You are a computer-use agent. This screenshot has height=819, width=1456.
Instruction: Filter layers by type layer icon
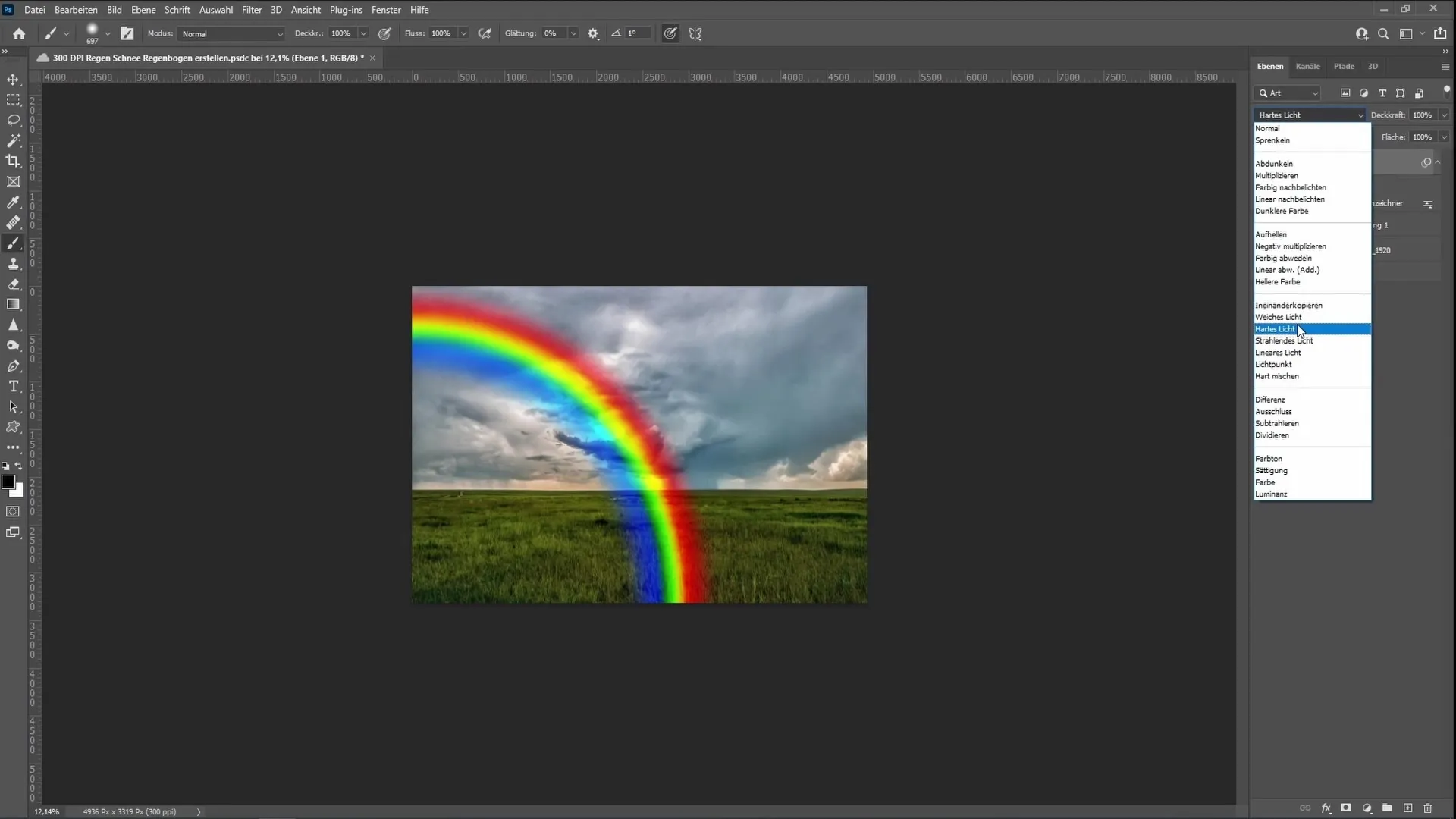[1382, 93]
